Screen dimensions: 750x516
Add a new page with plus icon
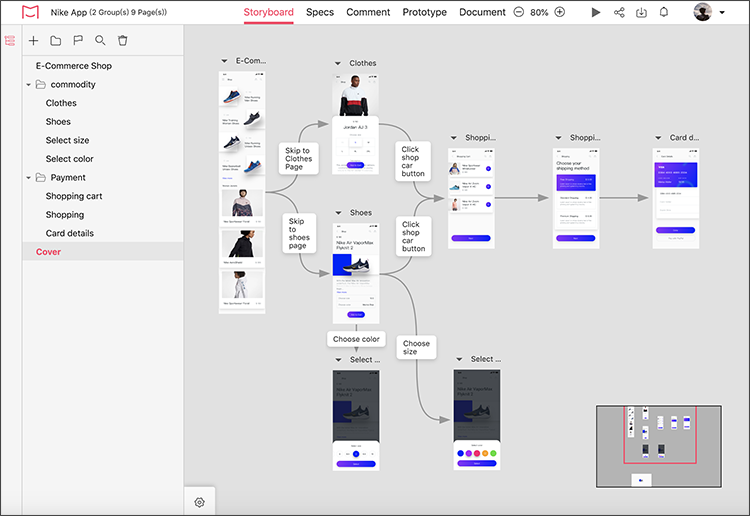pos(33,41)
